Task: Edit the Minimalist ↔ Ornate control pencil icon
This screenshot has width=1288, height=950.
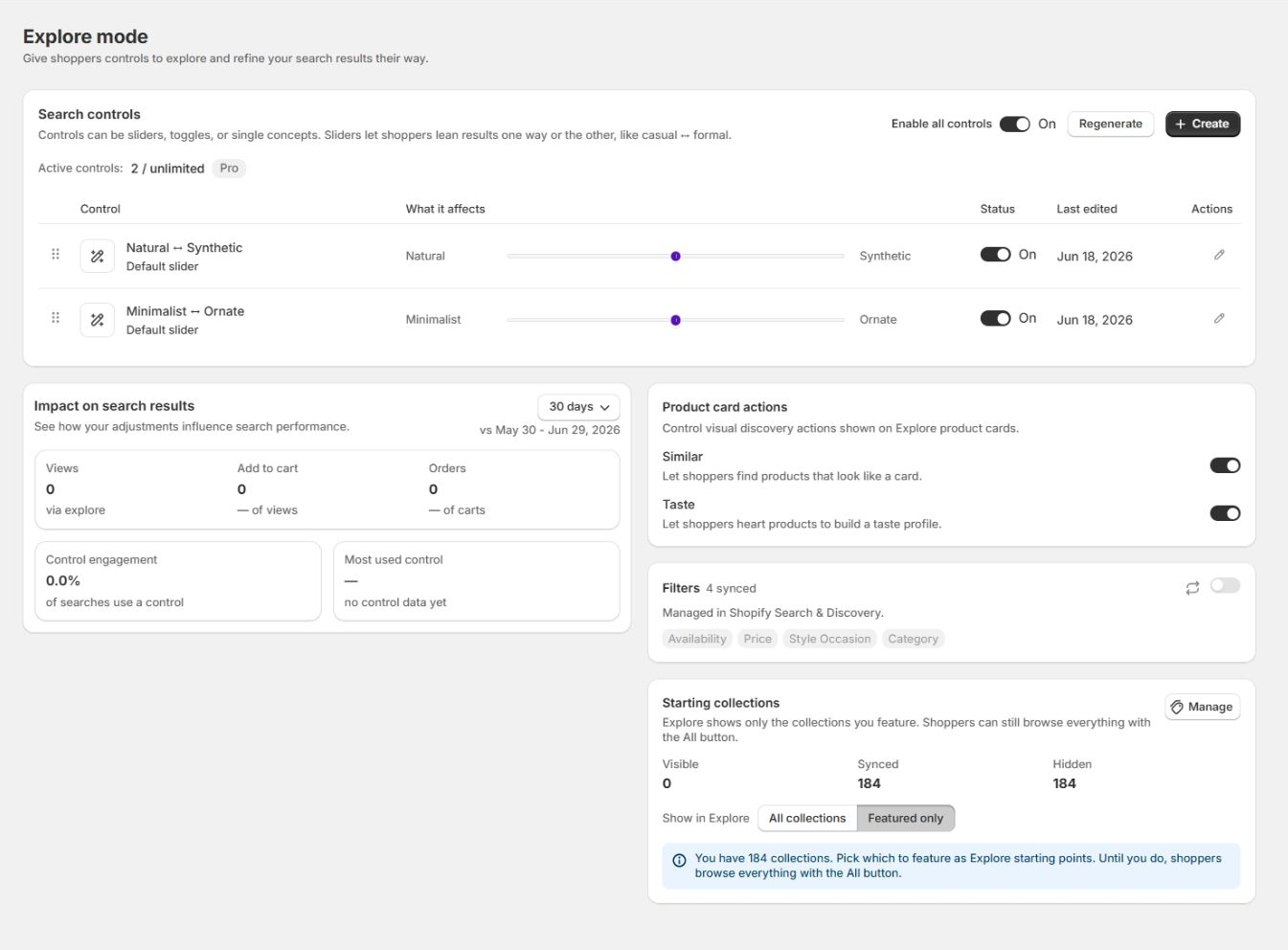Action: coord(1219,318)
